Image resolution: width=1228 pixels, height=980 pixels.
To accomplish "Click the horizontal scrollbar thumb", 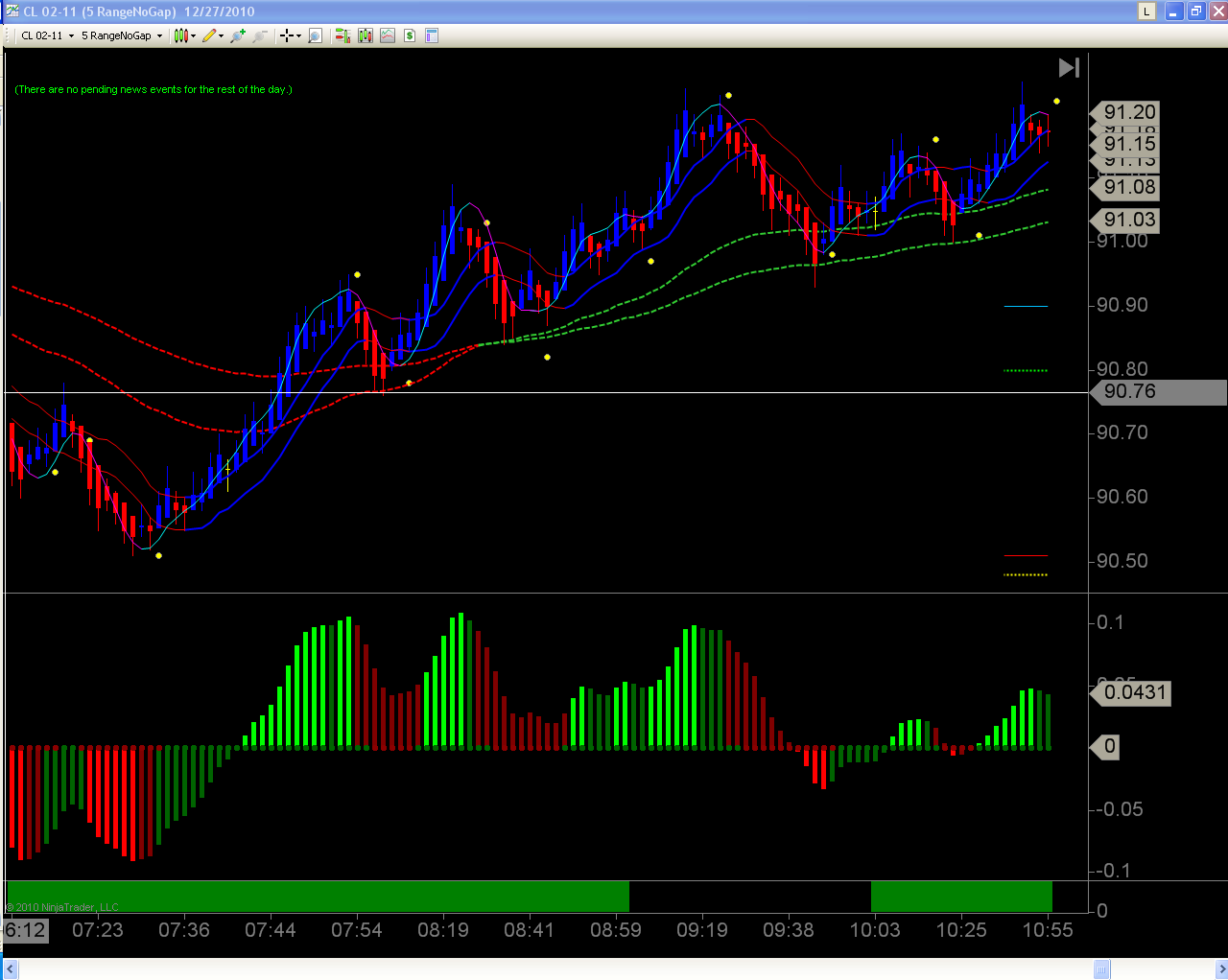I will pyautogui.click(x=1102, y=969).
